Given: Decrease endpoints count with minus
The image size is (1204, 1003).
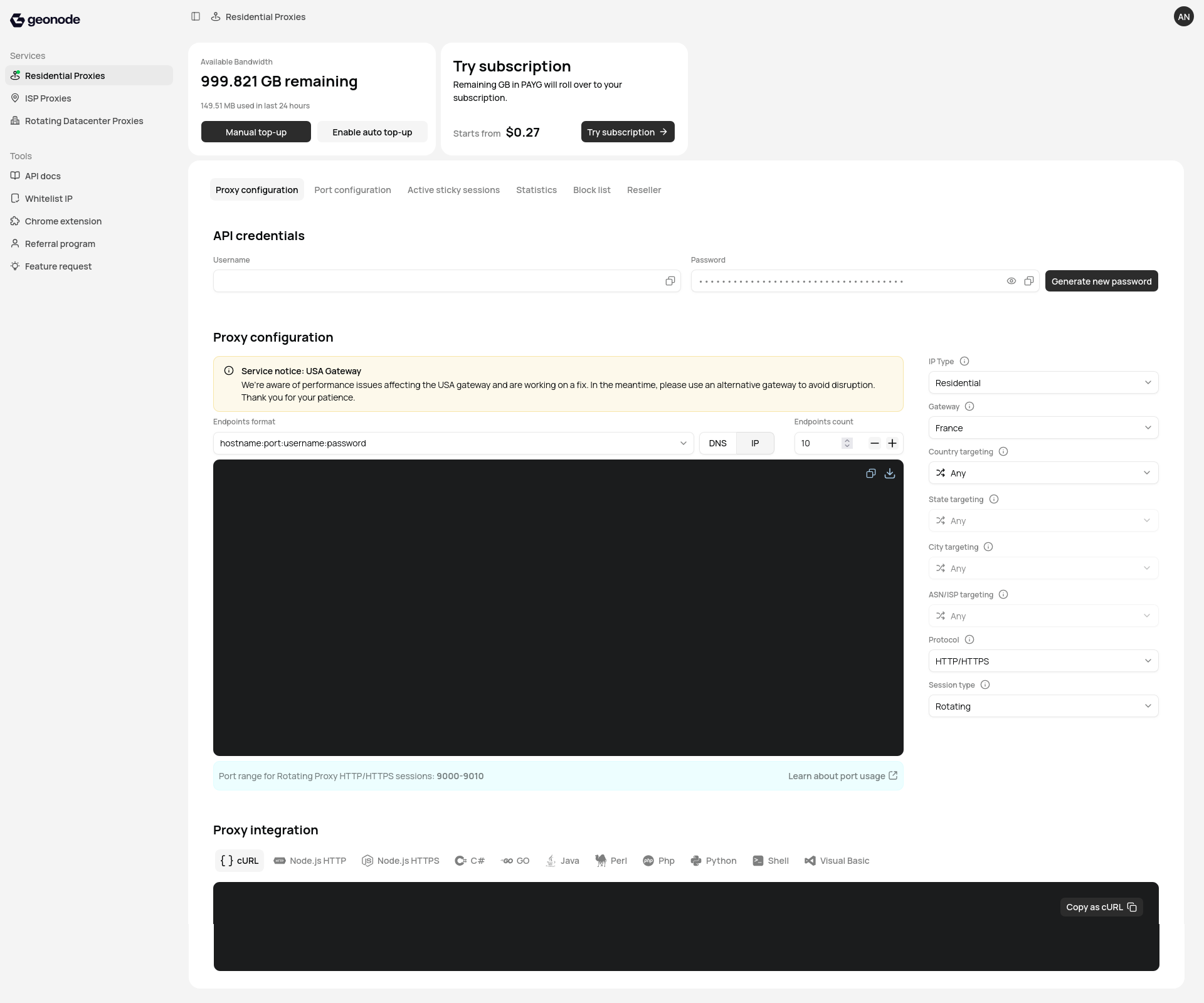Looking at the screenshot, I should [875, 443].
